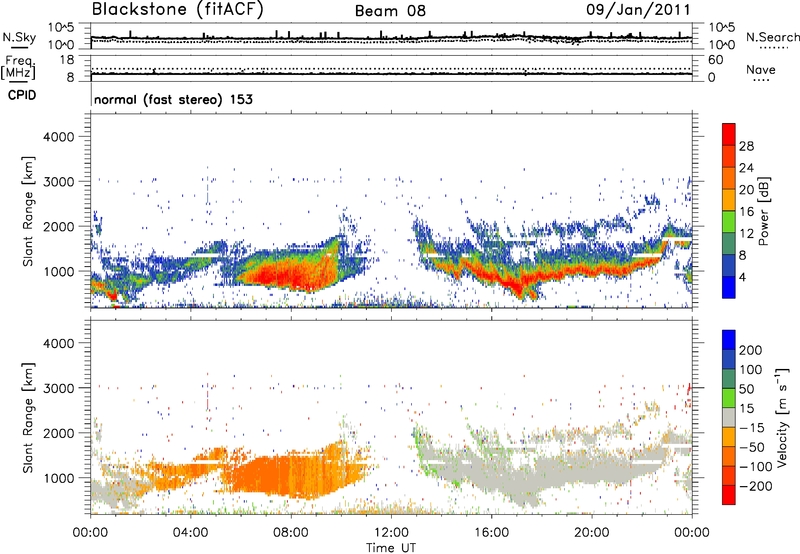
Task: Click the '08:00' time tick label
Action: [x=291, y=533]
